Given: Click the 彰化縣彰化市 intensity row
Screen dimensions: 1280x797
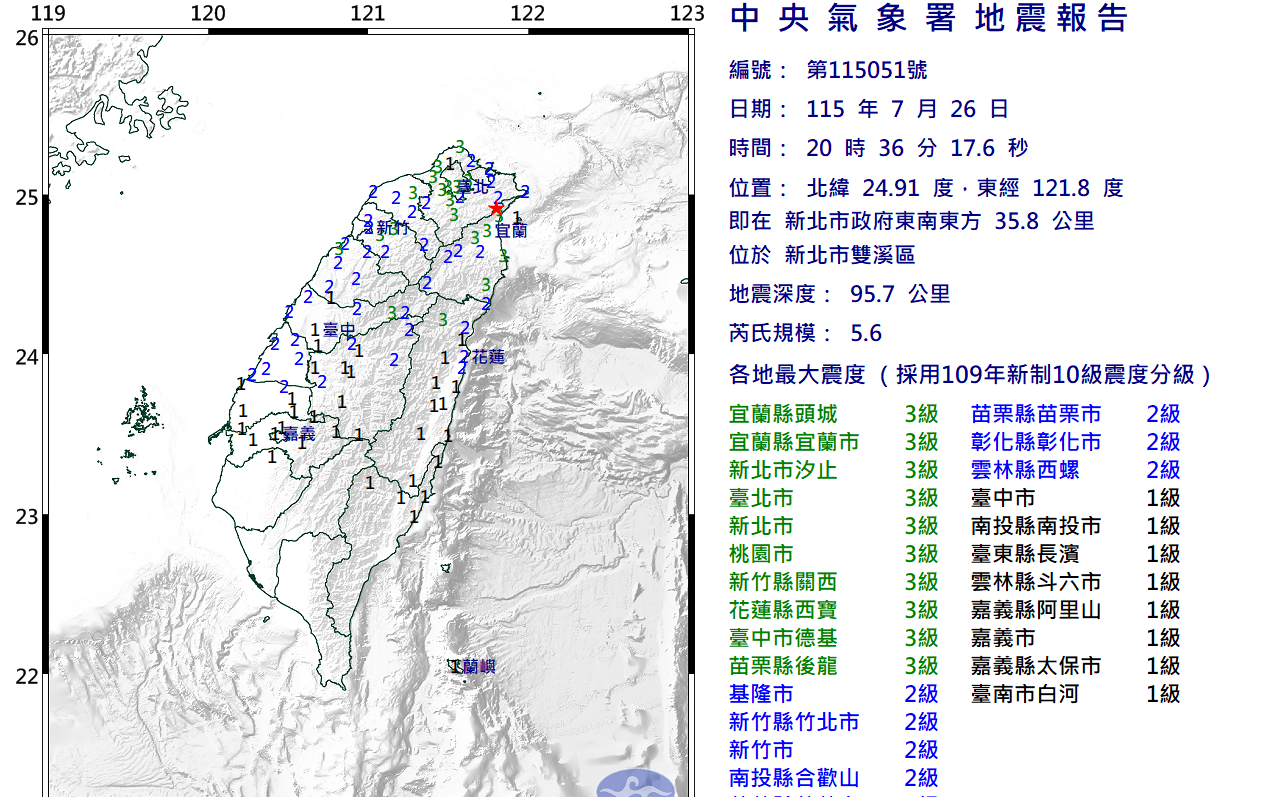Looking at the screenshot, I should (1076, 442).
